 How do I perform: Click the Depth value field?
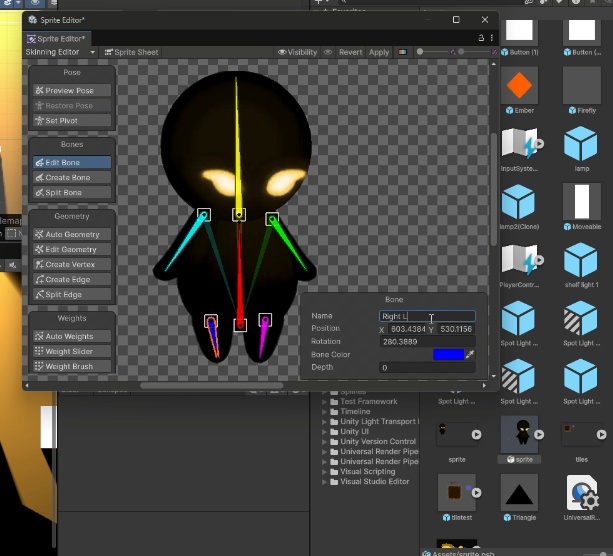click(427, 368)
